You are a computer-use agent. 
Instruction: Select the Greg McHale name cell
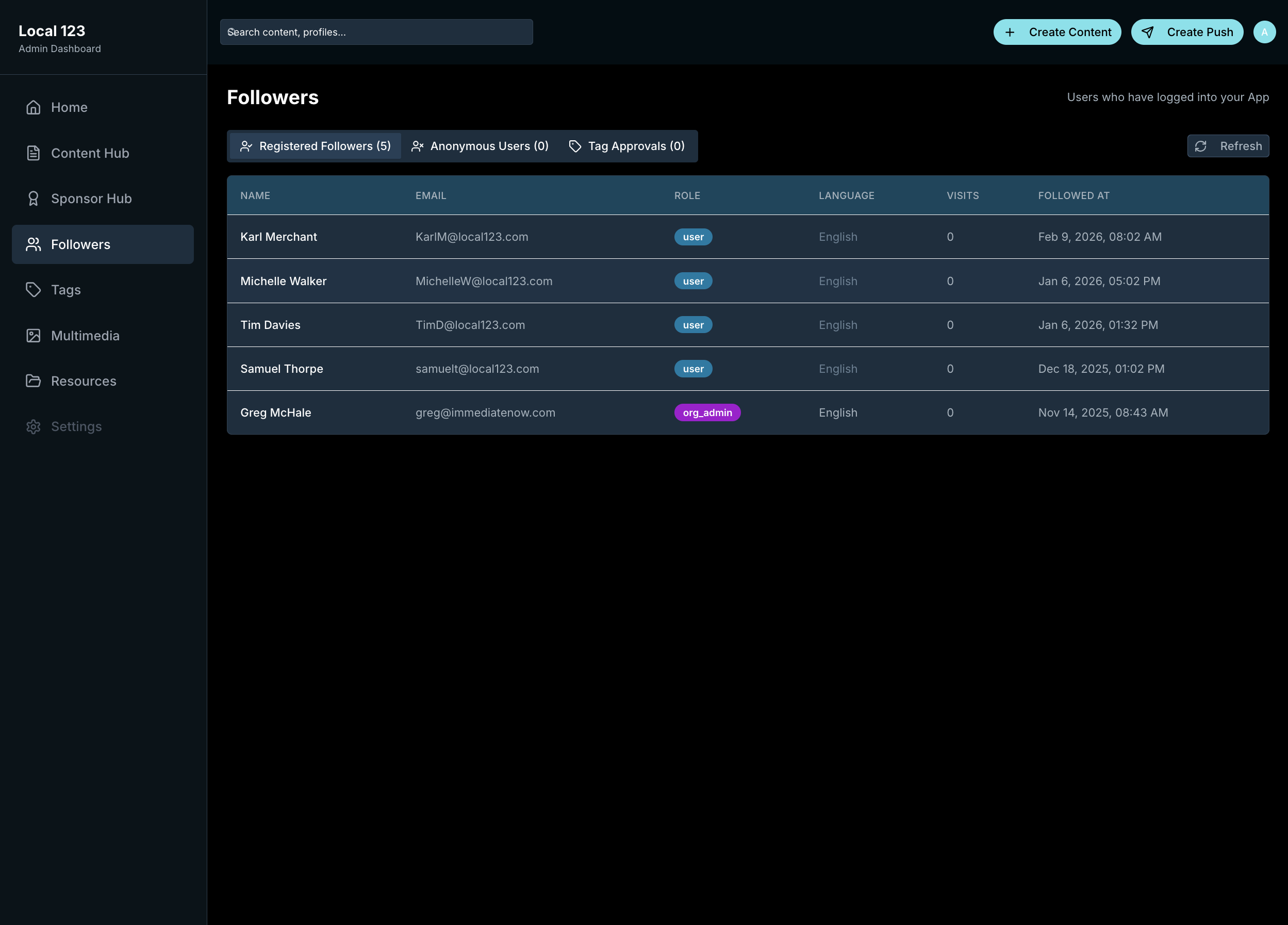click(275, 413)
